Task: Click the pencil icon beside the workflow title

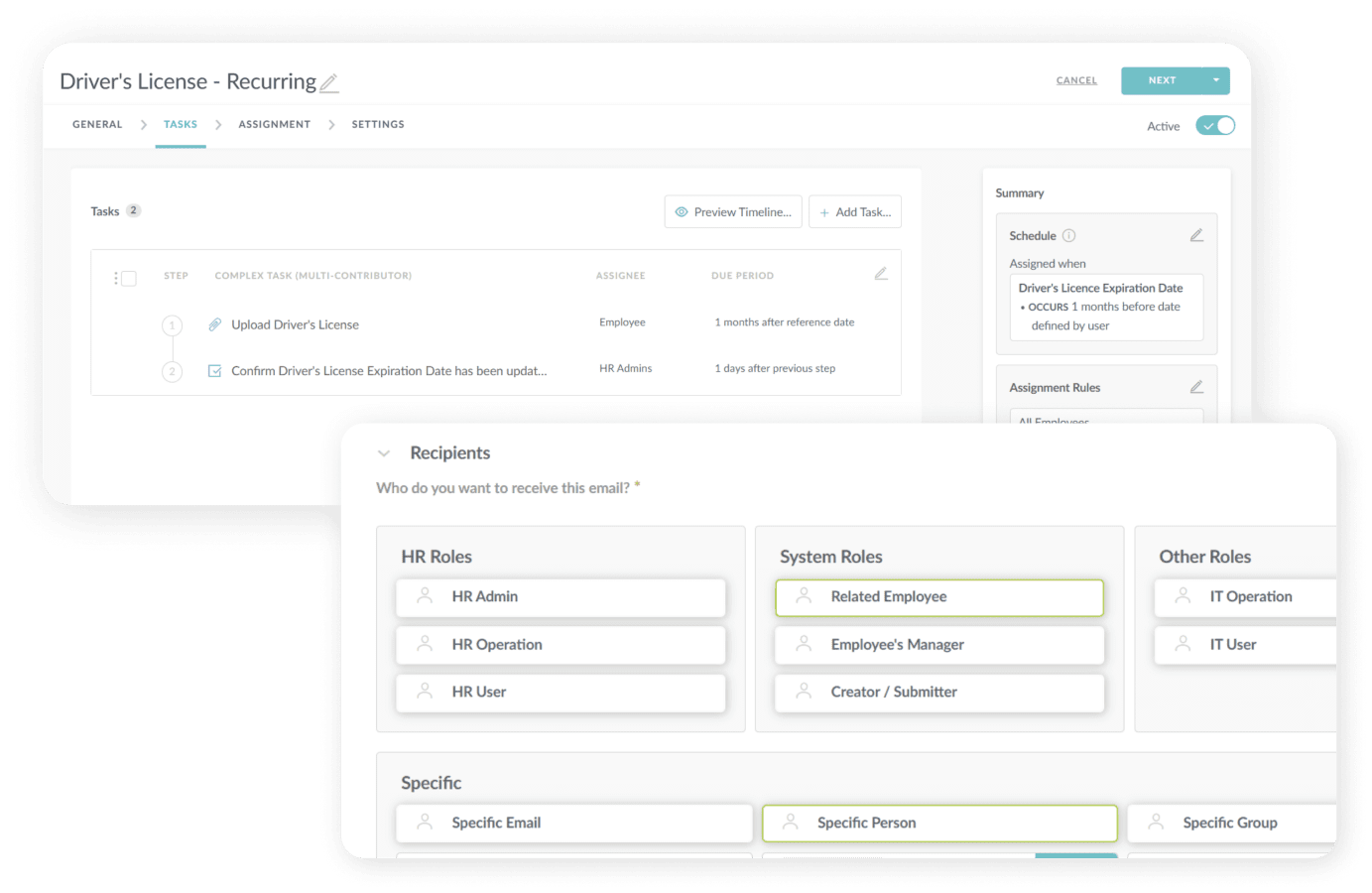Action: point(328,82)
